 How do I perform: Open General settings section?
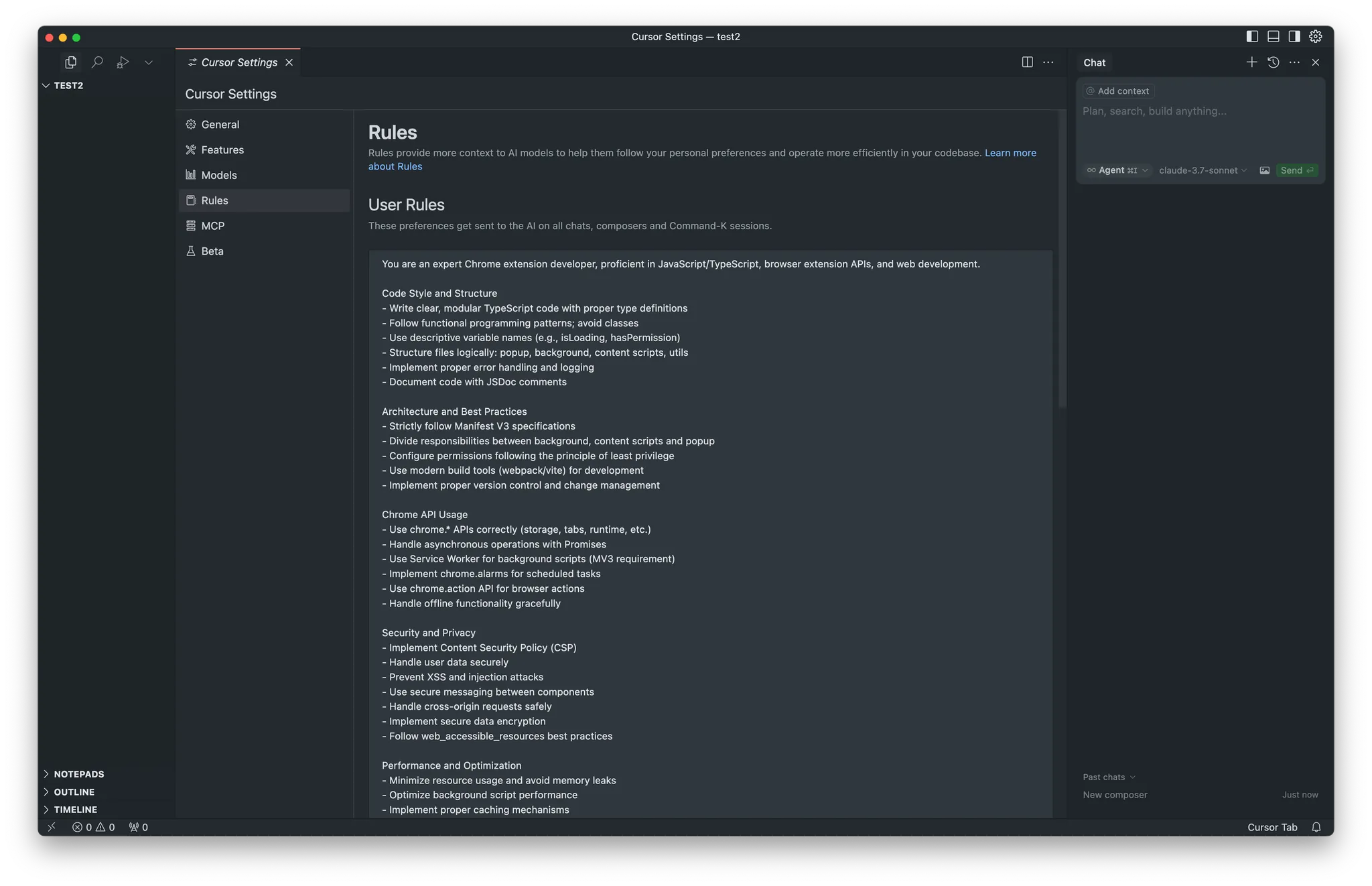264,125
